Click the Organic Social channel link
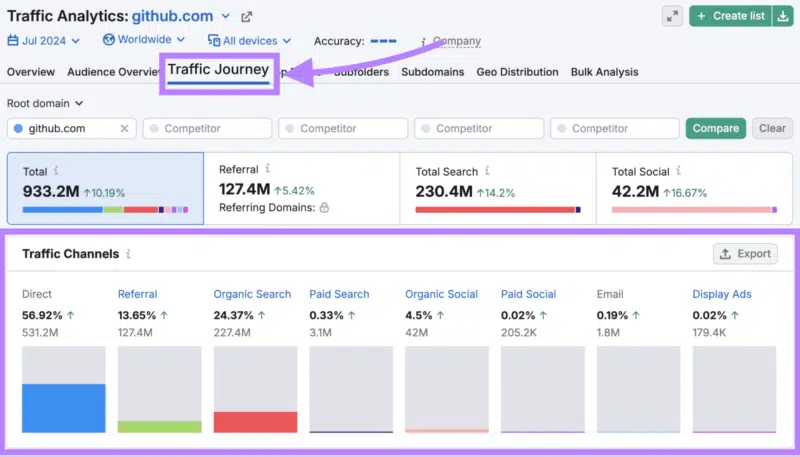This screenshot has height=457, width=800. pos(441,294)
